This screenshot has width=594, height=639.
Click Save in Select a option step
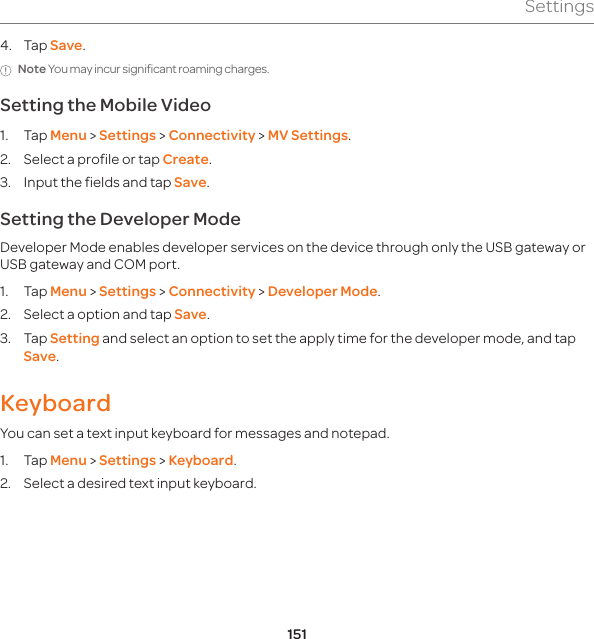[190, 315]
